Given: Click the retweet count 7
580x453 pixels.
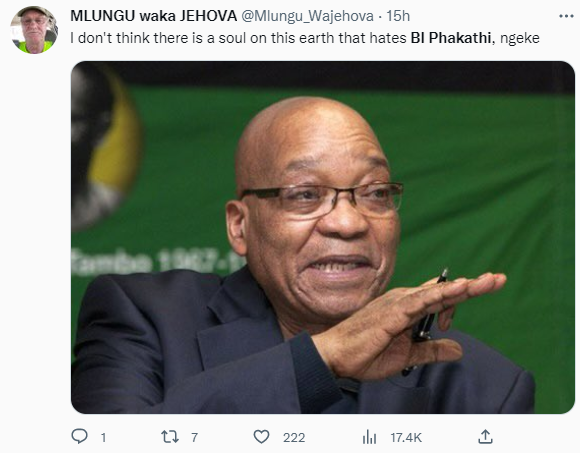Looking at the screenshot, I should pos(195,438).
